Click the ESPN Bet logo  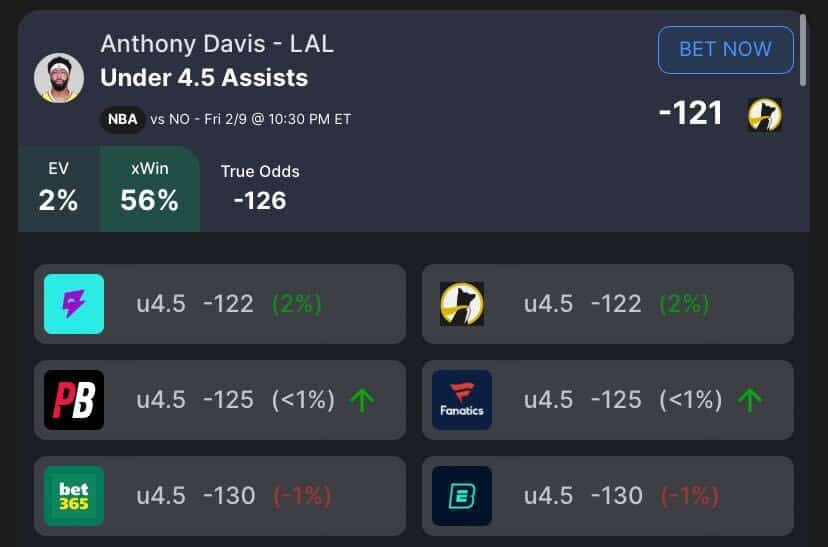click(462, 496)
